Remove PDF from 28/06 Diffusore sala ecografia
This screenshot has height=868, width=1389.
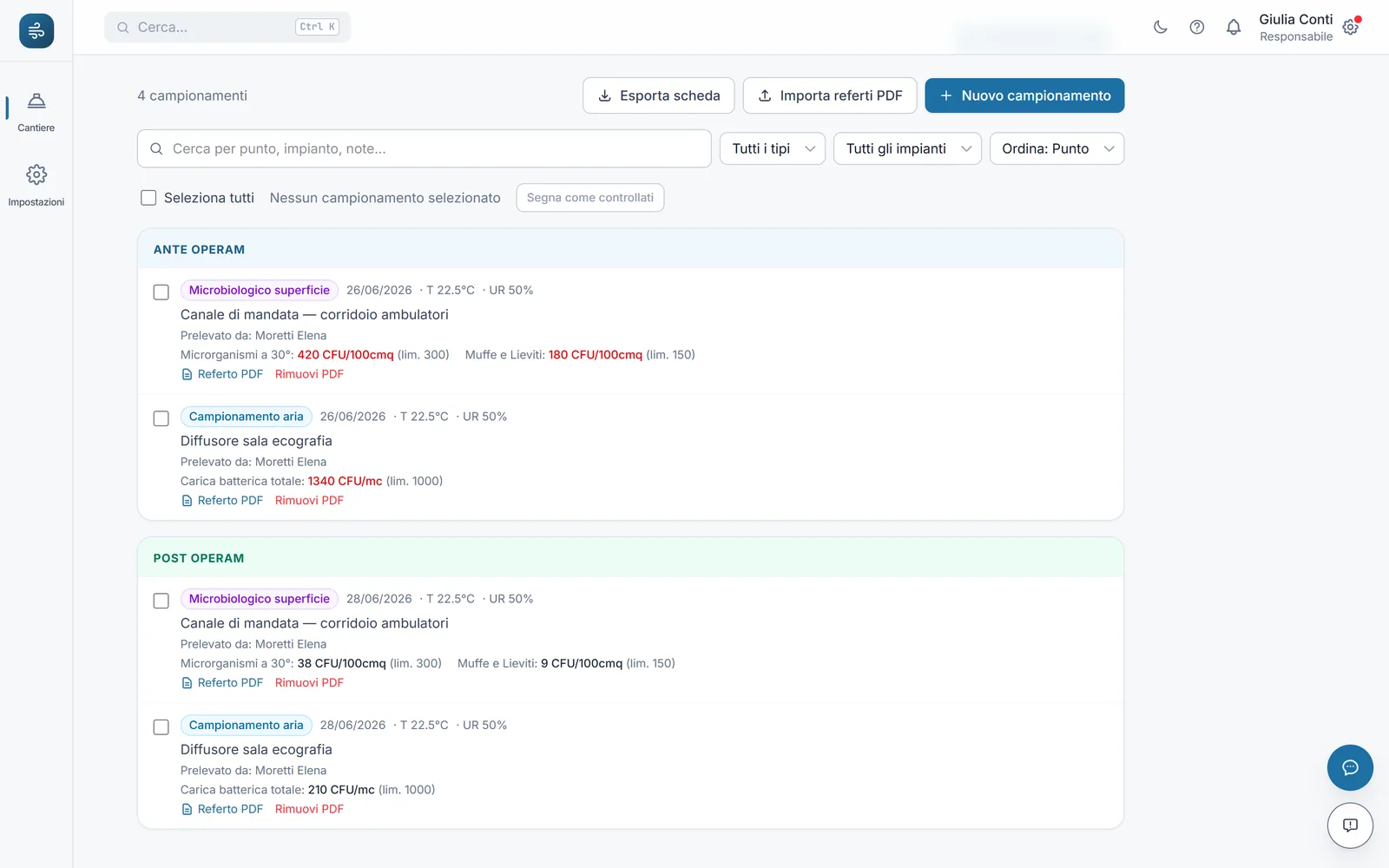[309, 809]
